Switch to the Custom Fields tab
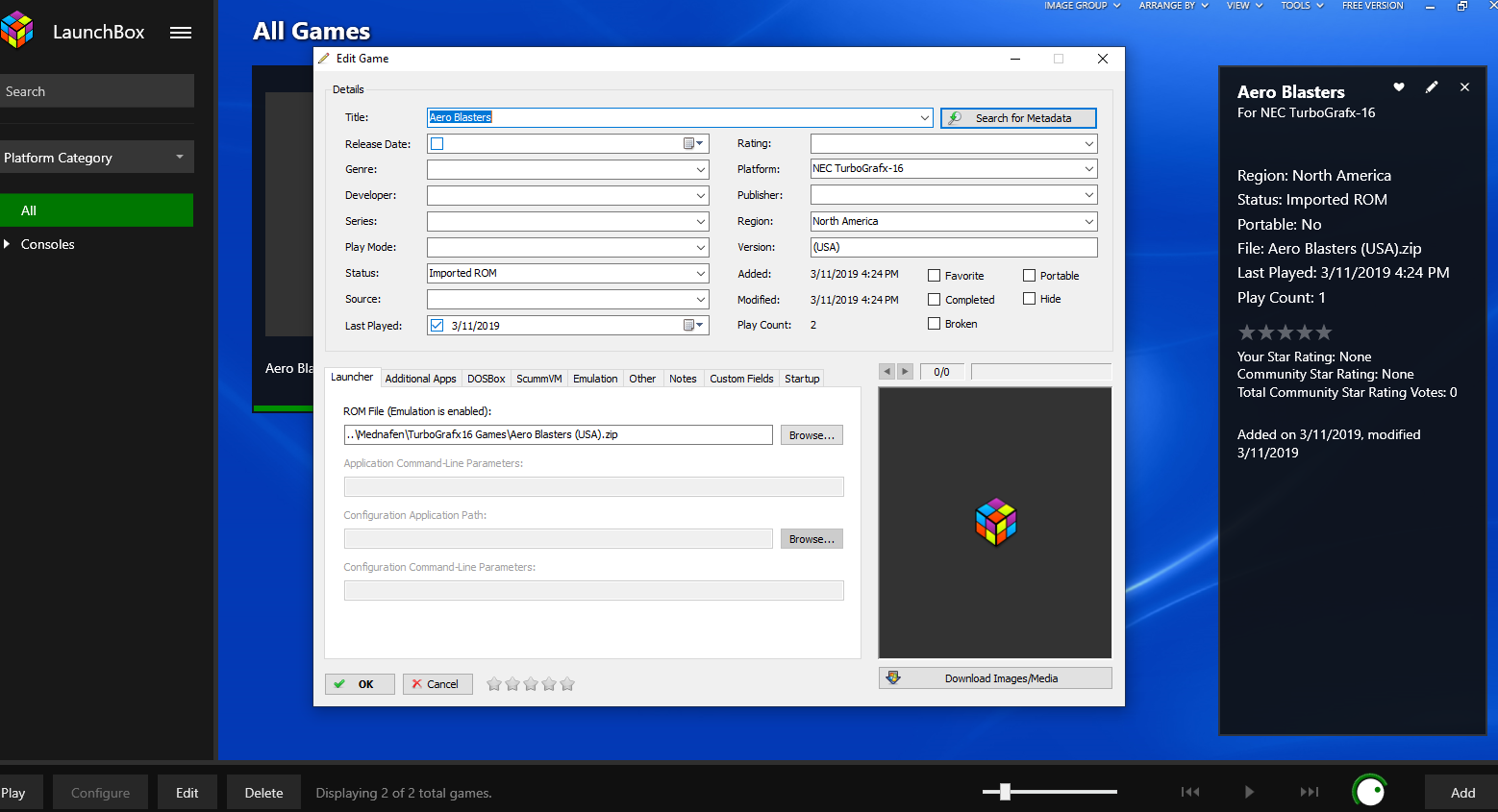This screenshot has width=1498, height=812. tap(741, 379)
